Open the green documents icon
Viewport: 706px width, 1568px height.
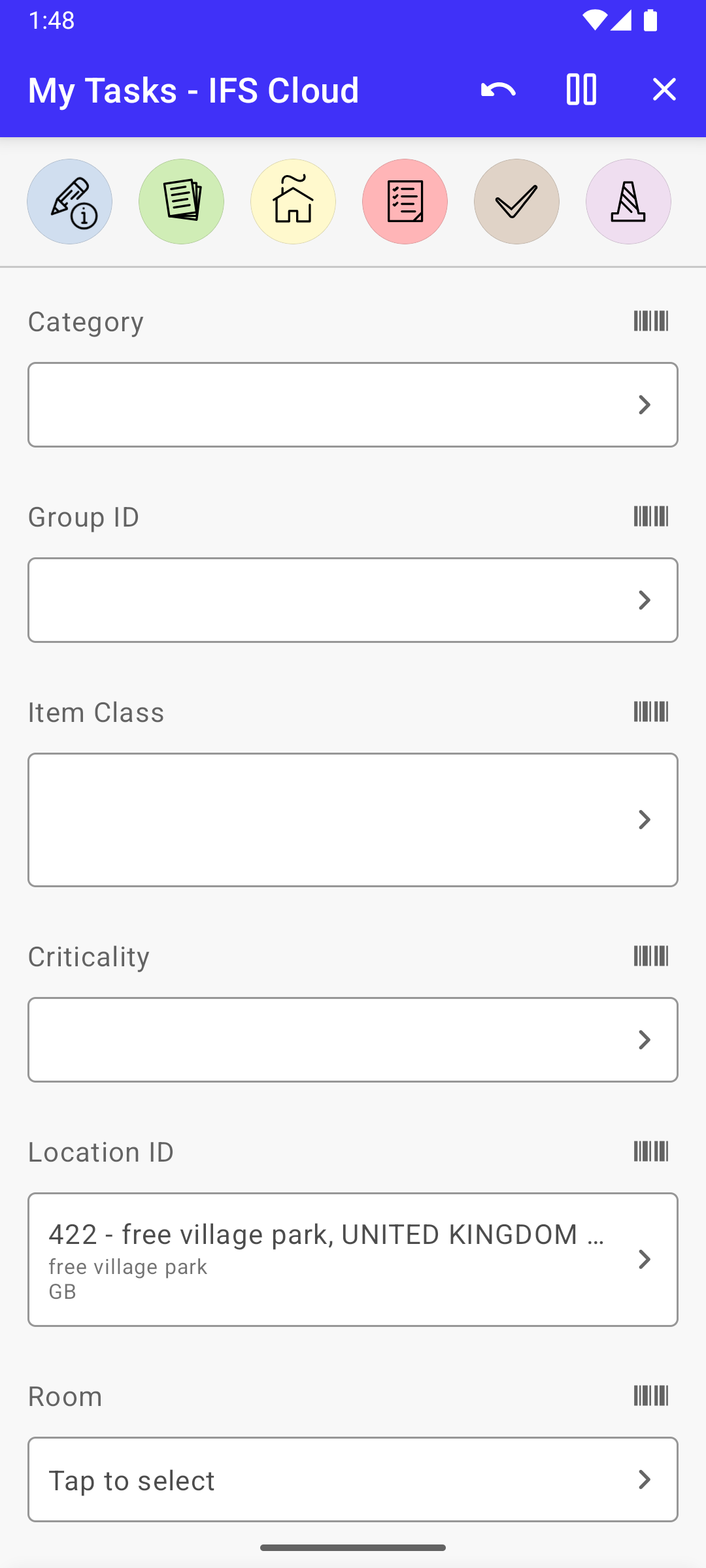[x=181, y=201]
